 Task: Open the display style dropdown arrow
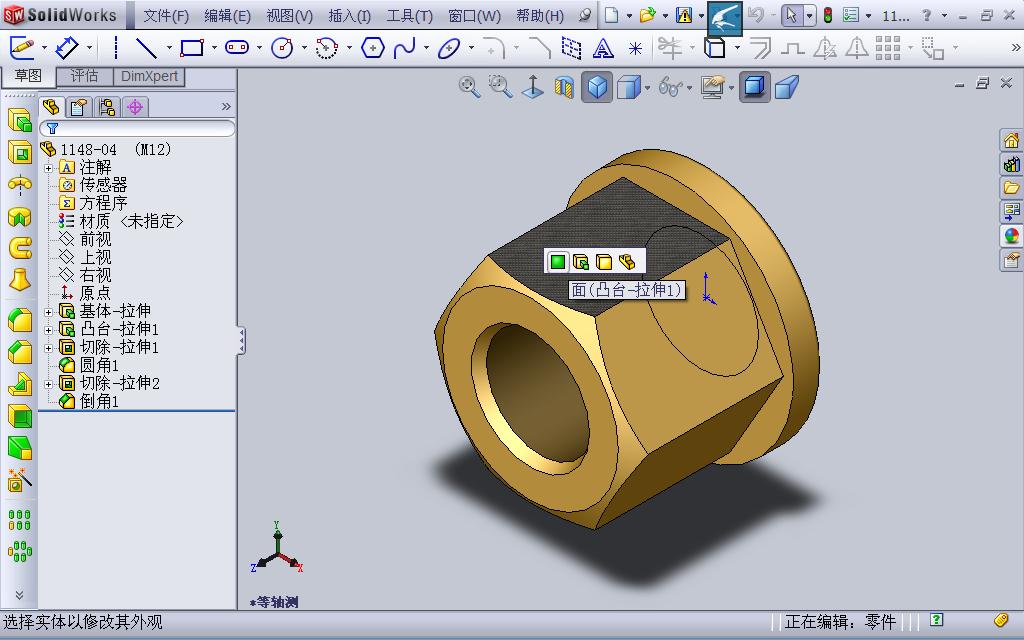point(647,88)
